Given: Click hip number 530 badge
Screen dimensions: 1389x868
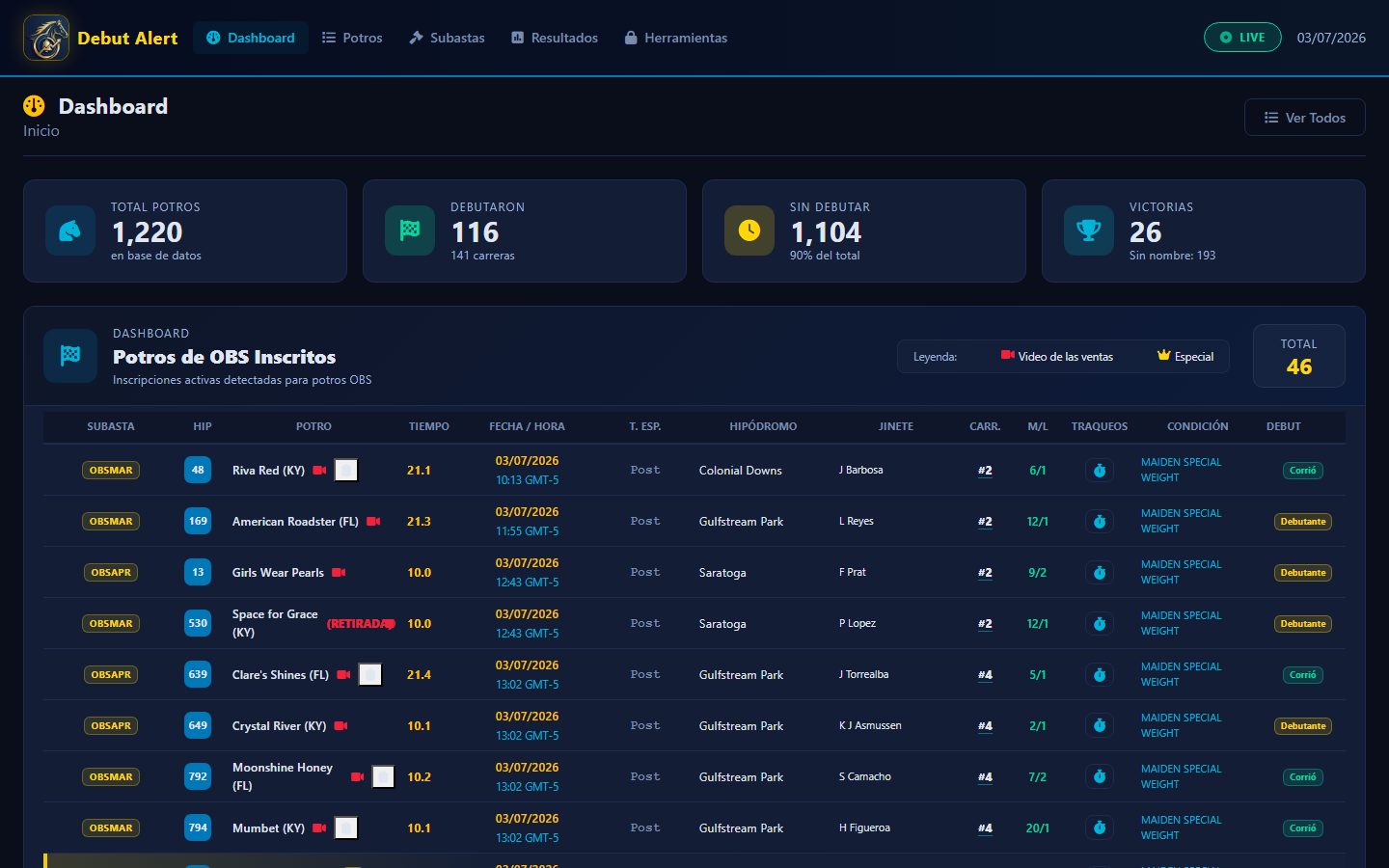Looking at the screenshot, I should click(198, 624).
